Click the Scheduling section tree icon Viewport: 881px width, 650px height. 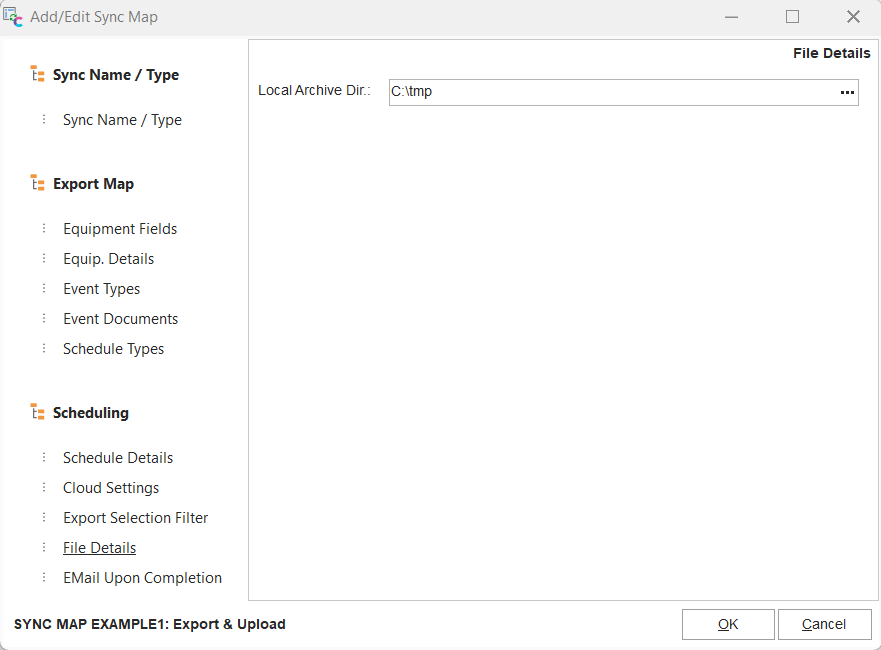coord(38,413)
